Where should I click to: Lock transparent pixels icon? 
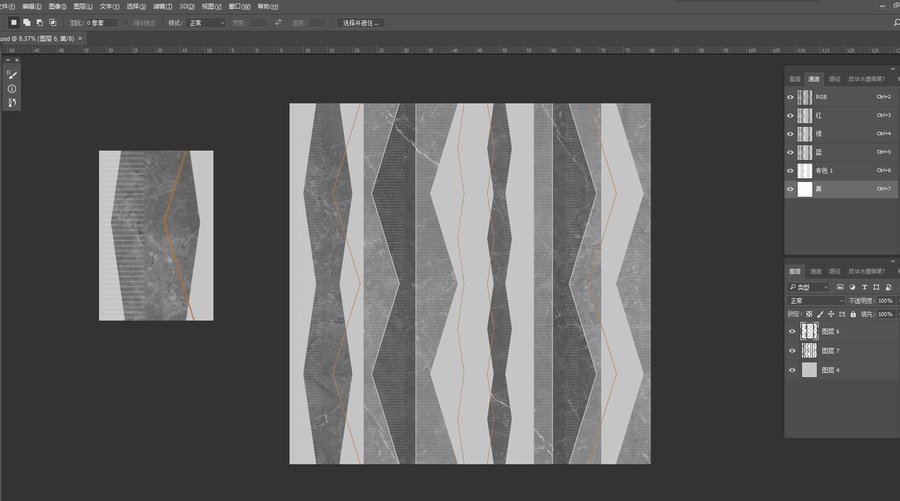pyautogui.click(x=809, y=314)
